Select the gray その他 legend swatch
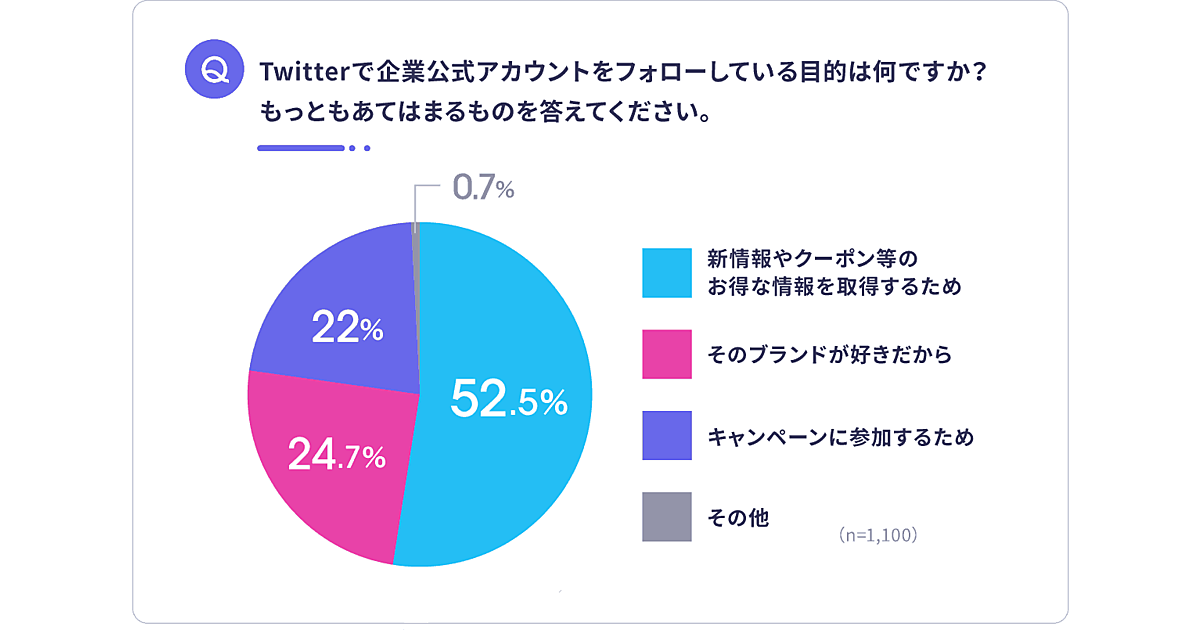This screenshot has width=1200, height=630. point(667,517)
